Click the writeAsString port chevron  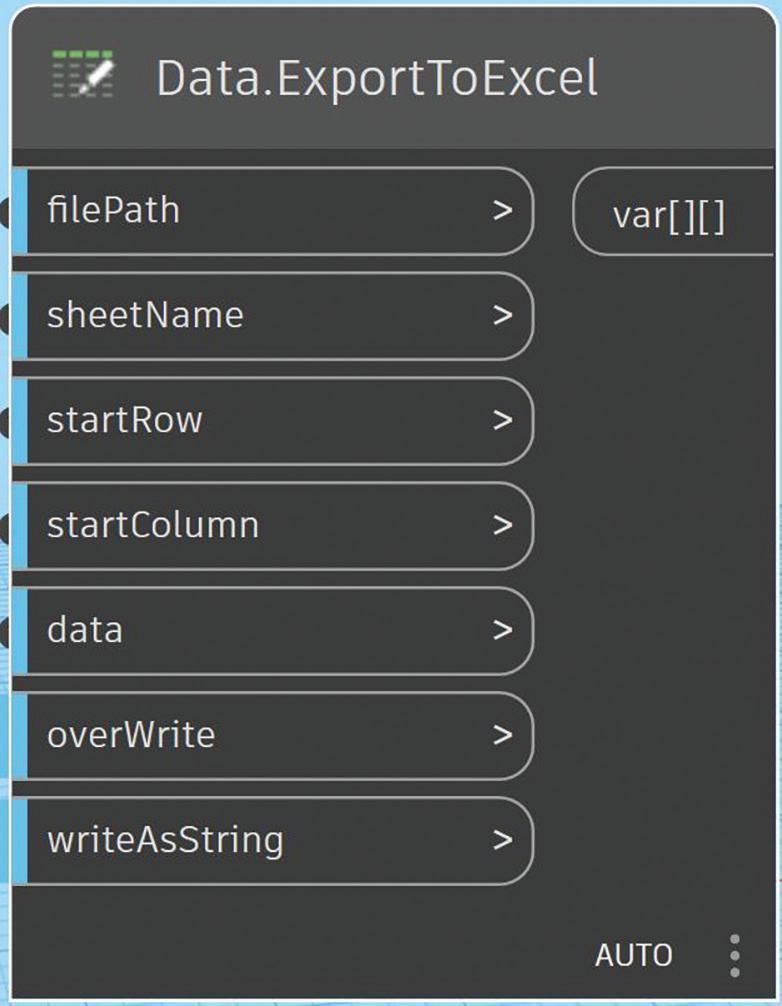(503, 840)
